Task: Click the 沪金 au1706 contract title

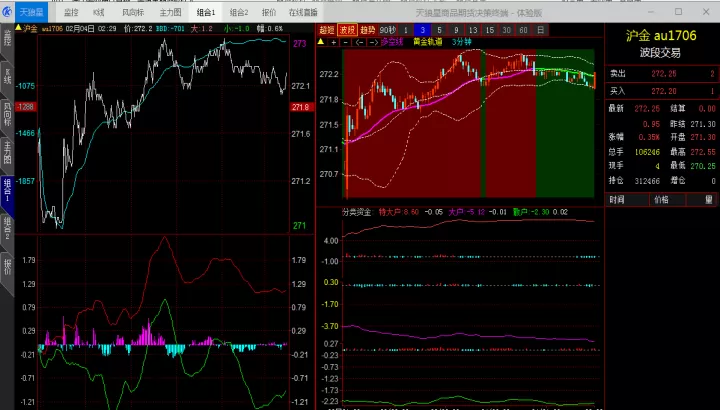Action: point(661,36)
